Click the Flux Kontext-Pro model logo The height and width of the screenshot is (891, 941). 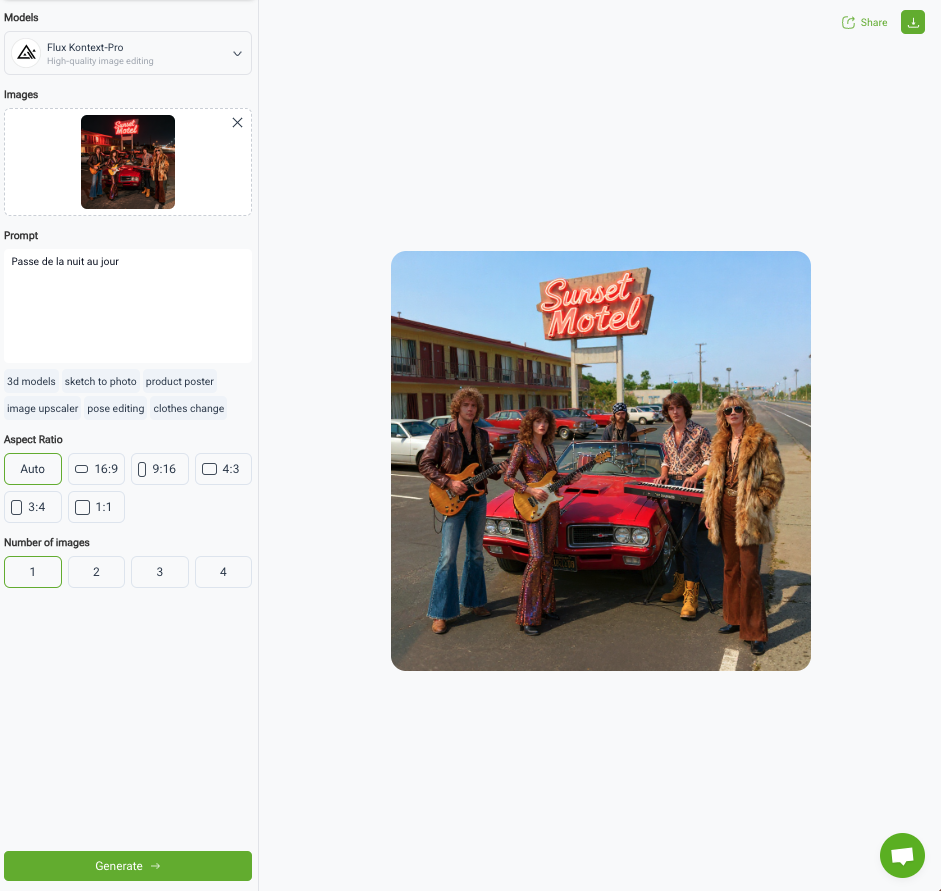click(27, 53)
